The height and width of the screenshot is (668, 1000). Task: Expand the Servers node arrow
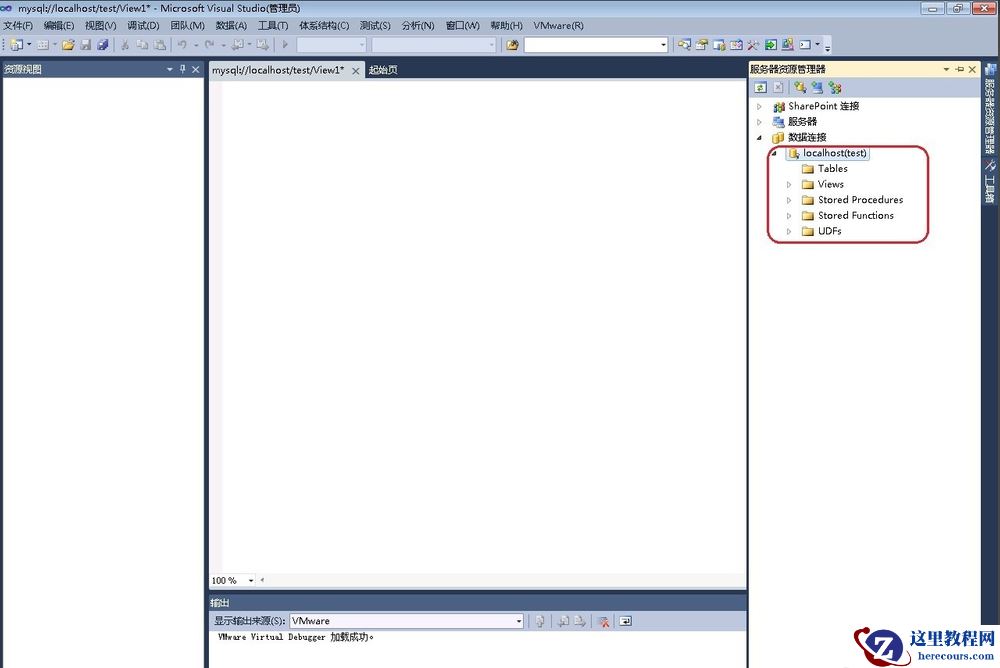coord(759,121)
